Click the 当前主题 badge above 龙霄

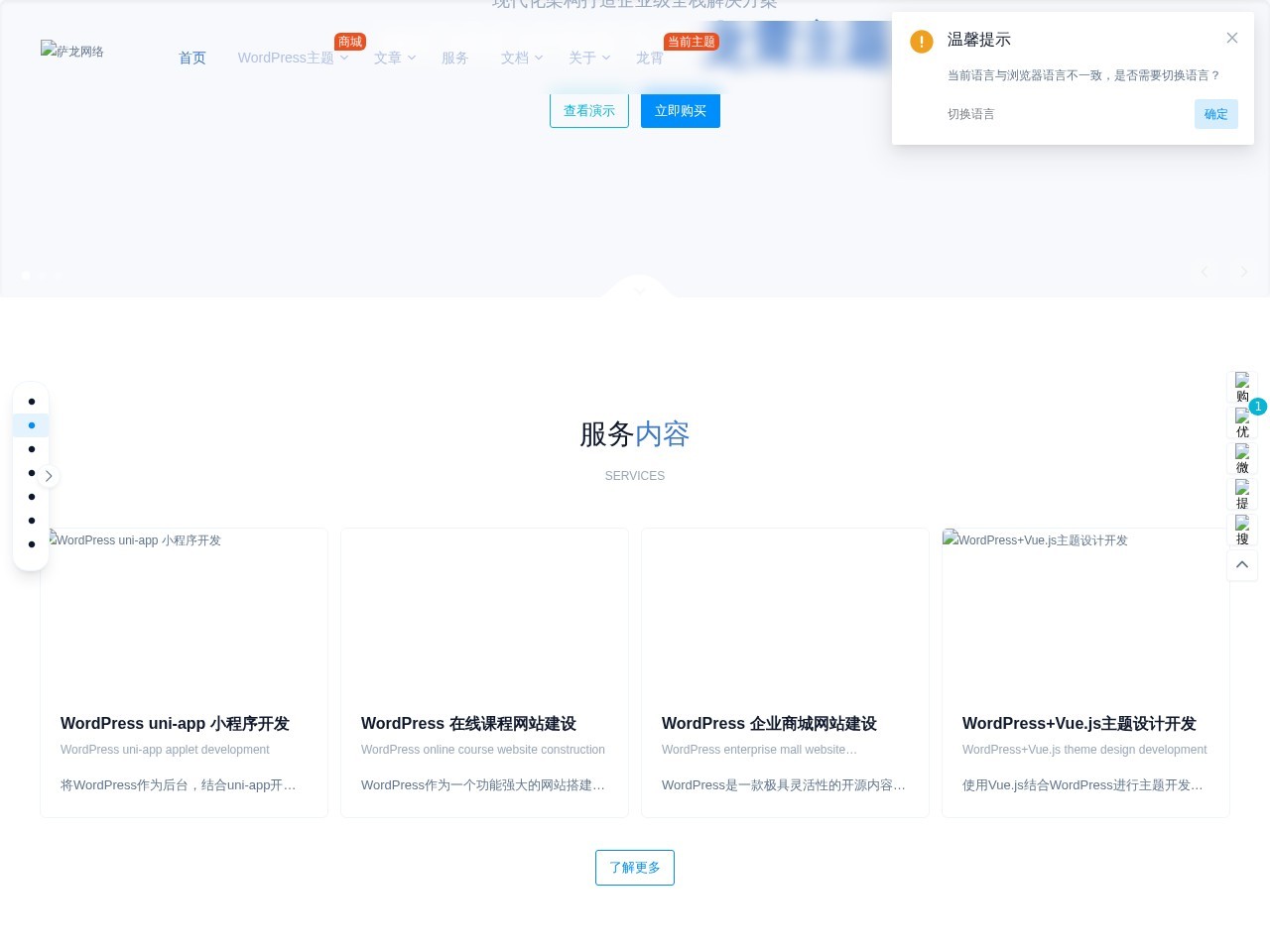coord(692,42)
